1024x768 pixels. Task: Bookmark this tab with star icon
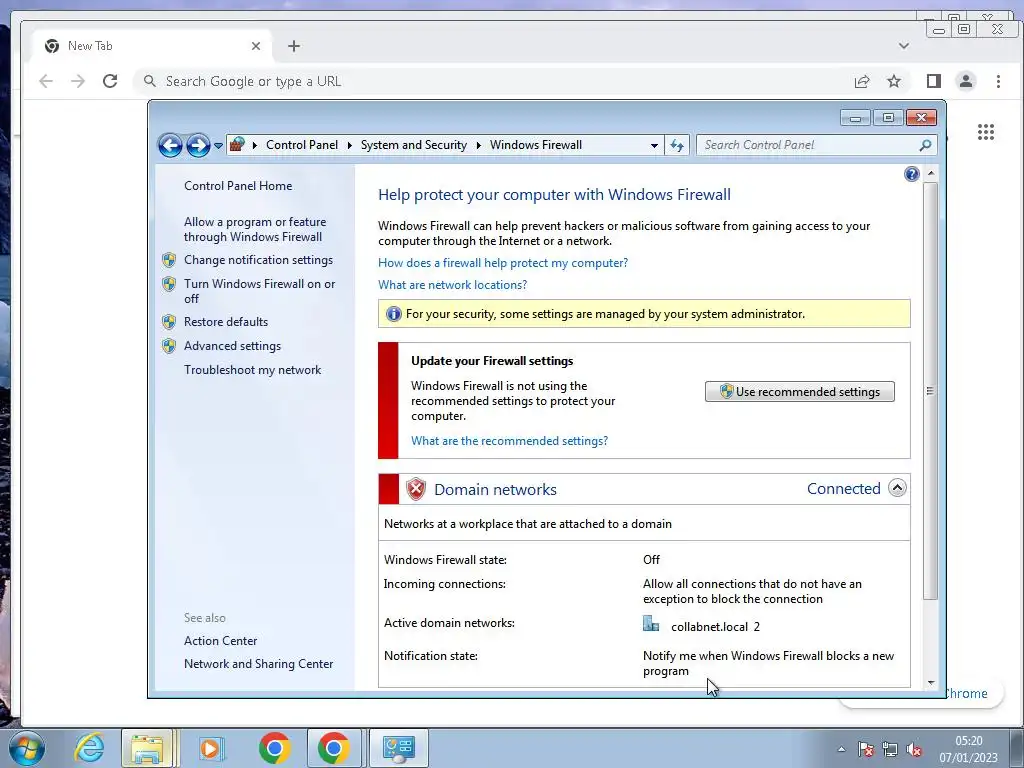click(894, 81)
